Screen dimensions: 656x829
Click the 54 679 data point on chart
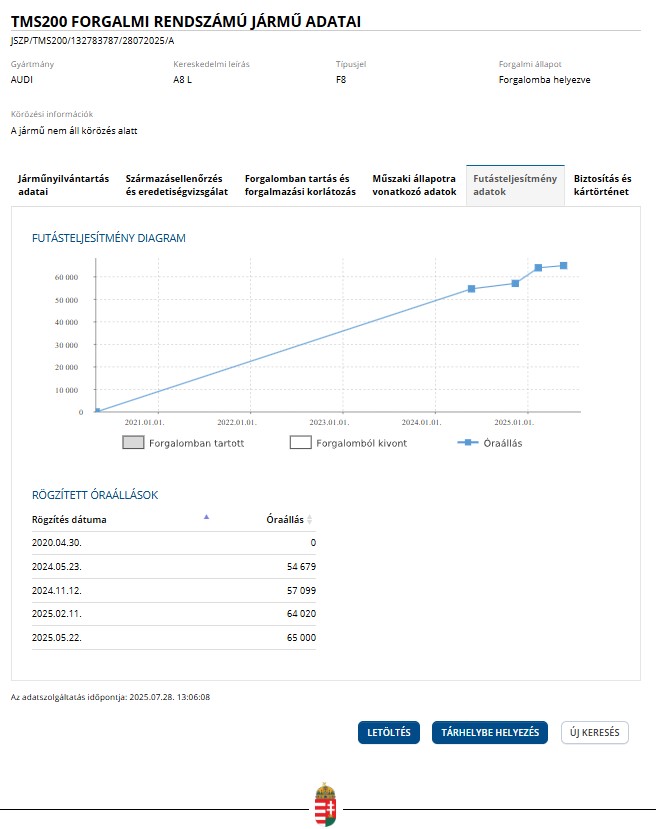click(472, 289)
